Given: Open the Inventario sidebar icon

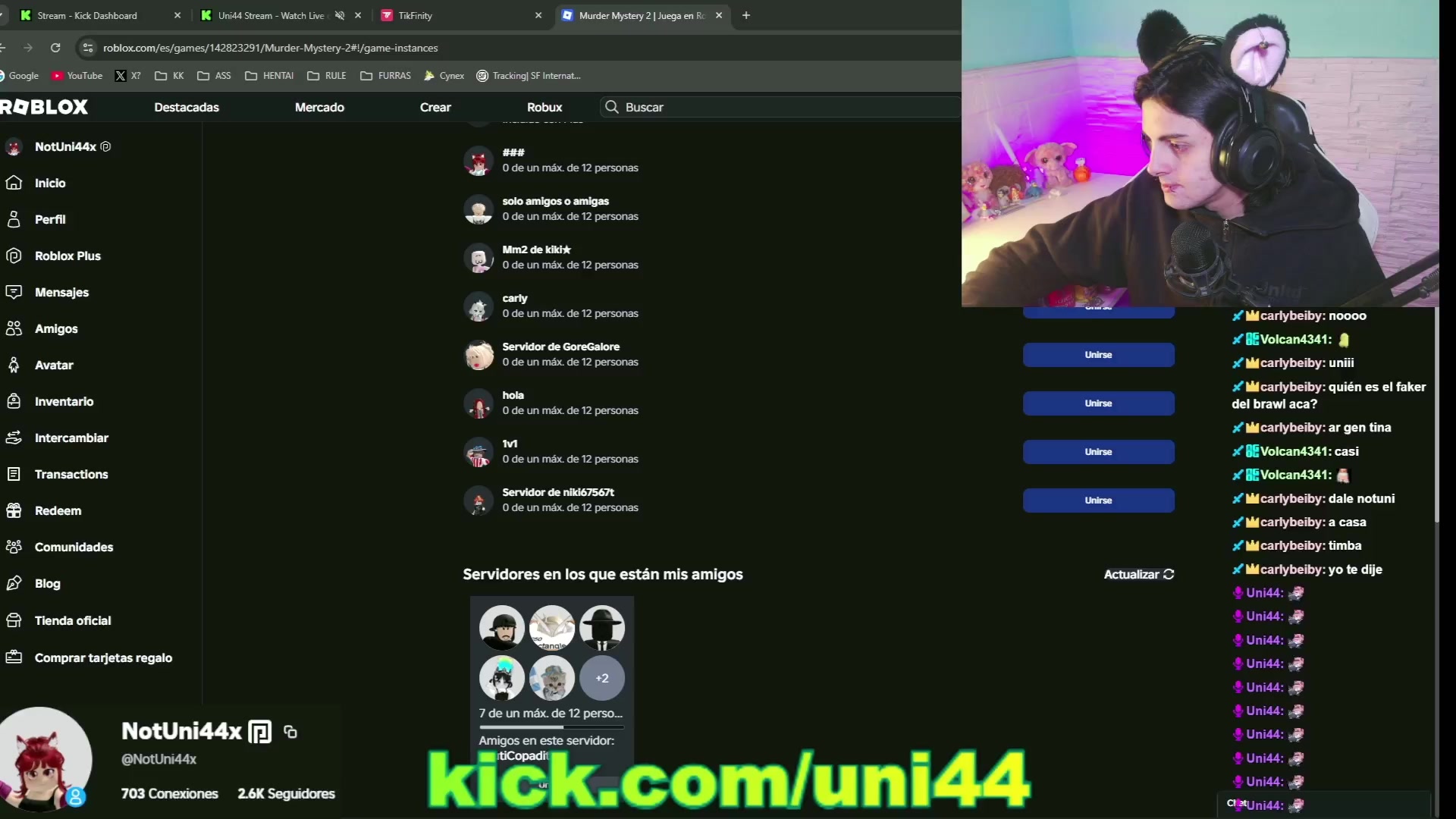Looking at the screenshot, I should (x=14, y=401).
